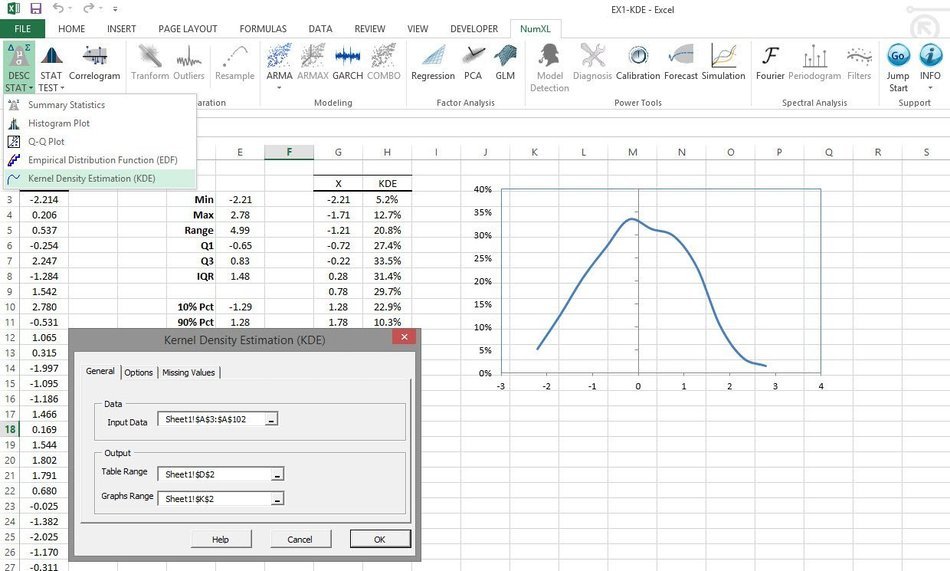This screenshot has height=571, width=950.
Task: Open the STAT TEST tools
Action: point(51,68)
